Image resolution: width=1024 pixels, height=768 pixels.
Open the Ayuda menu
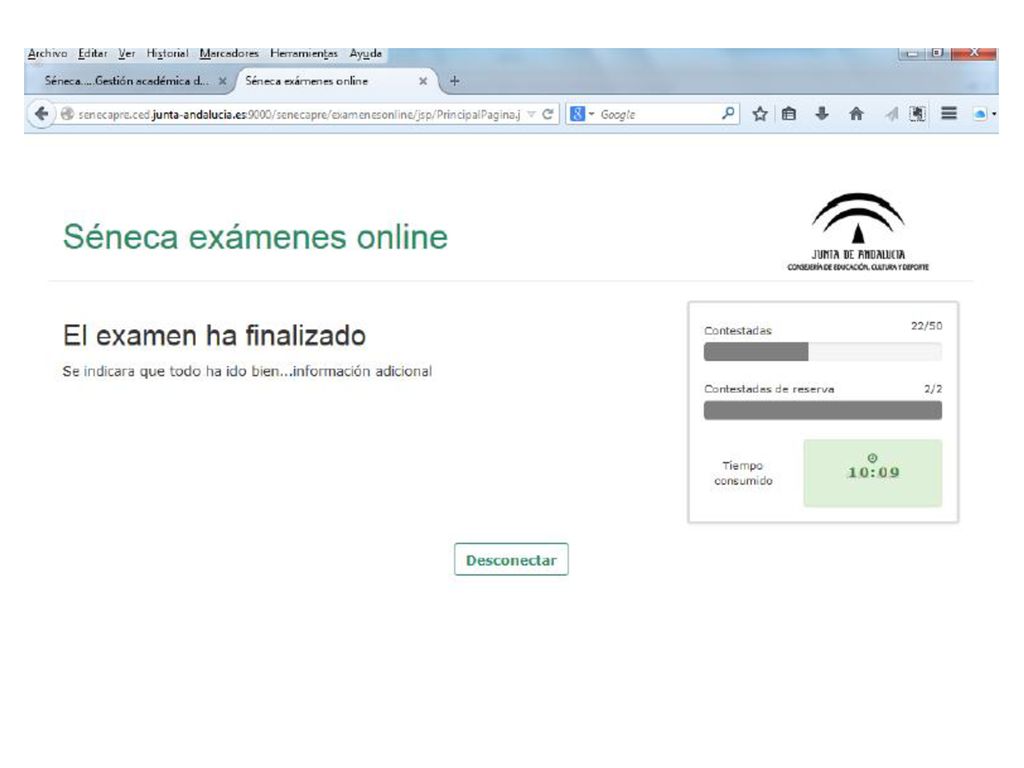click(x=366, y=54)
